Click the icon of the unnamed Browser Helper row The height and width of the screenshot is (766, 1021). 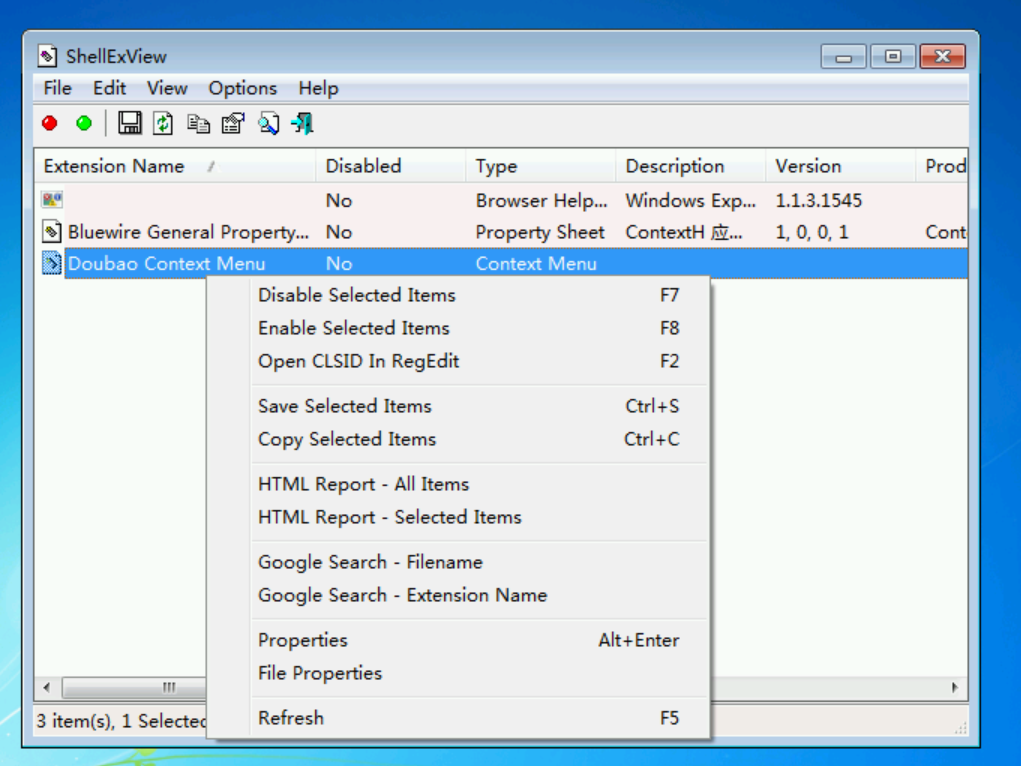point(52,199)
